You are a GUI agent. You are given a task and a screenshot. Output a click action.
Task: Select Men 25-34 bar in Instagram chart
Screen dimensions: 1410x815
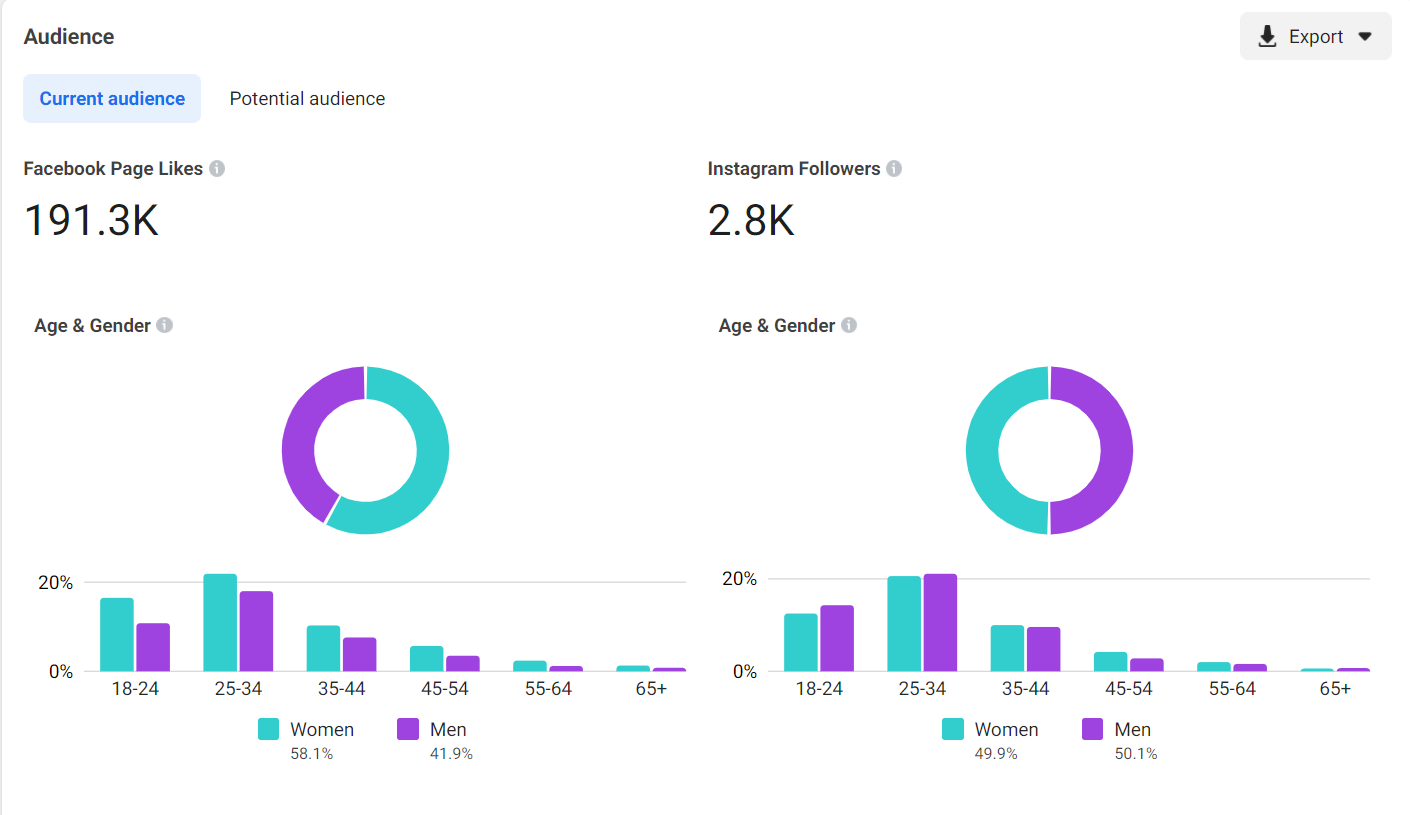pyautogui.click(x=940, y=622)
